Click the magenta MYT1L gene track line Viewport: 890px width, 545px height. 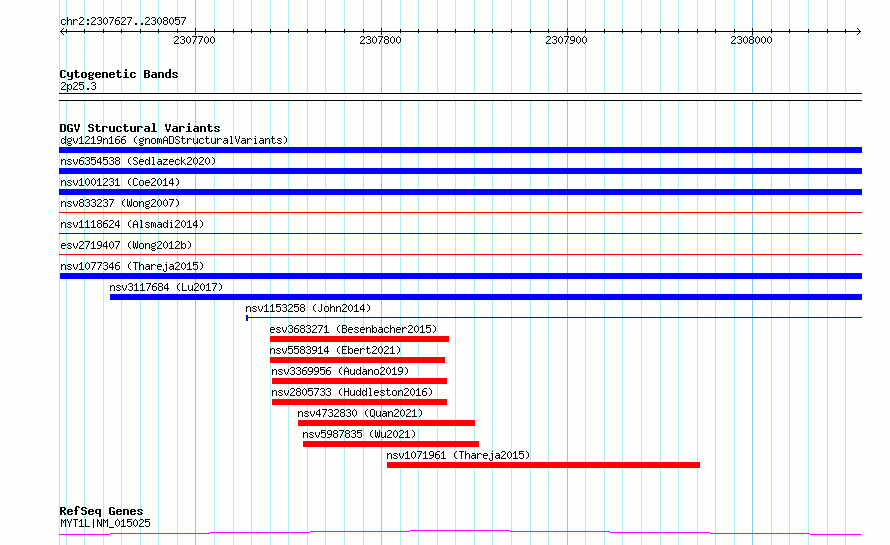point(460,533)
